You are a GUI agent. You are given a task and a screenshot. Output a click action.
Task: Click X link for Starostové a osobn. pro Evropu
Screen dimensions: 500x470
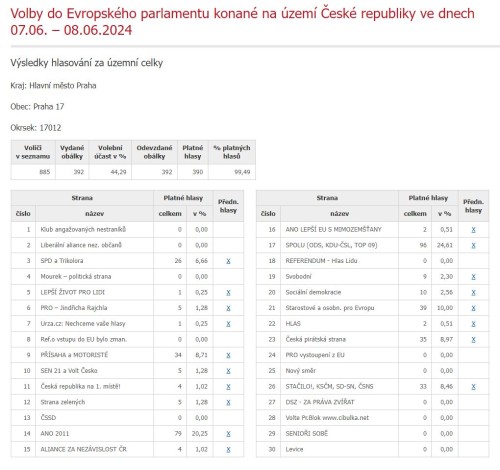click(473, 308)
